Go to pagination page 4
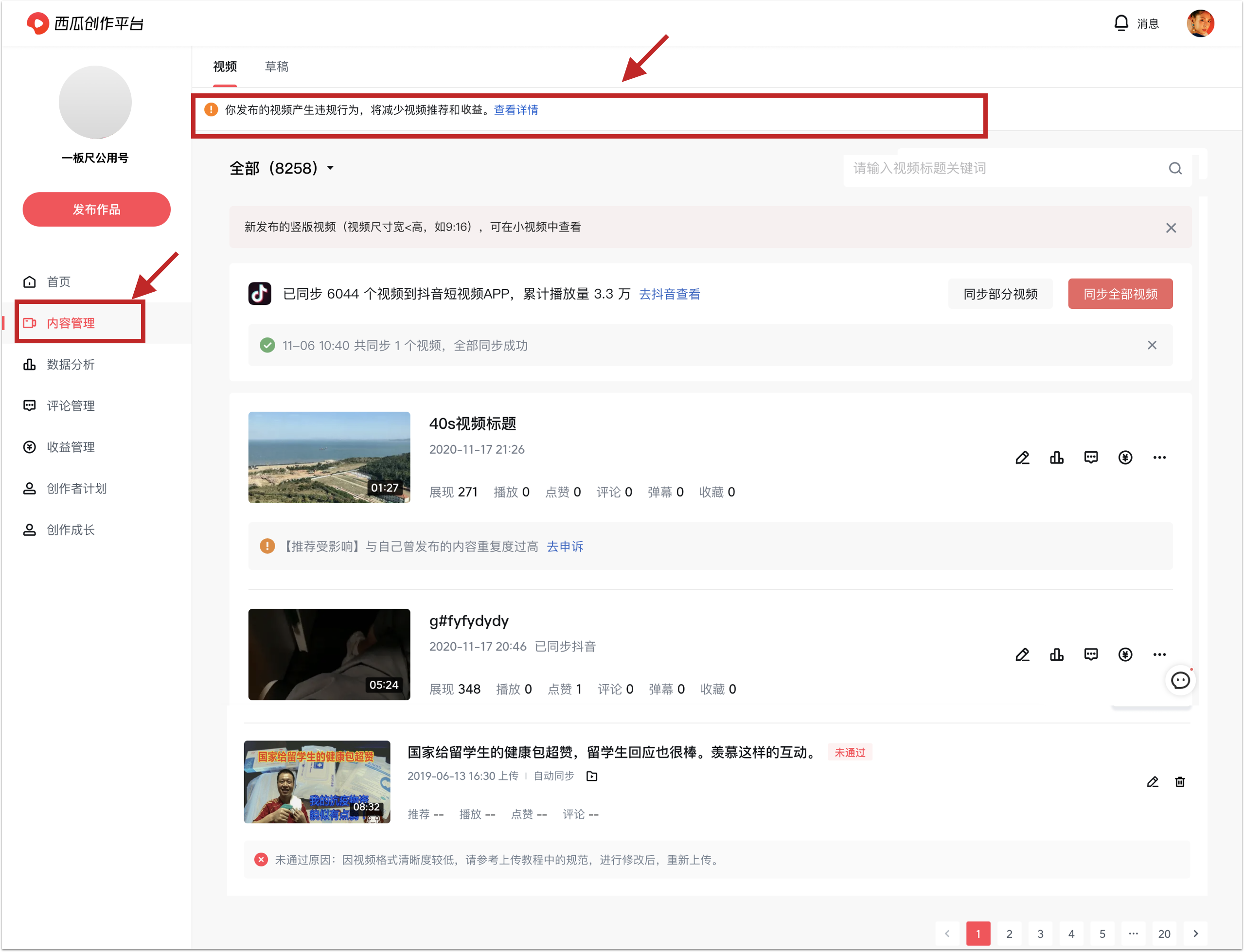This screenshot has height=952, width=1244. pos(1071,934)
